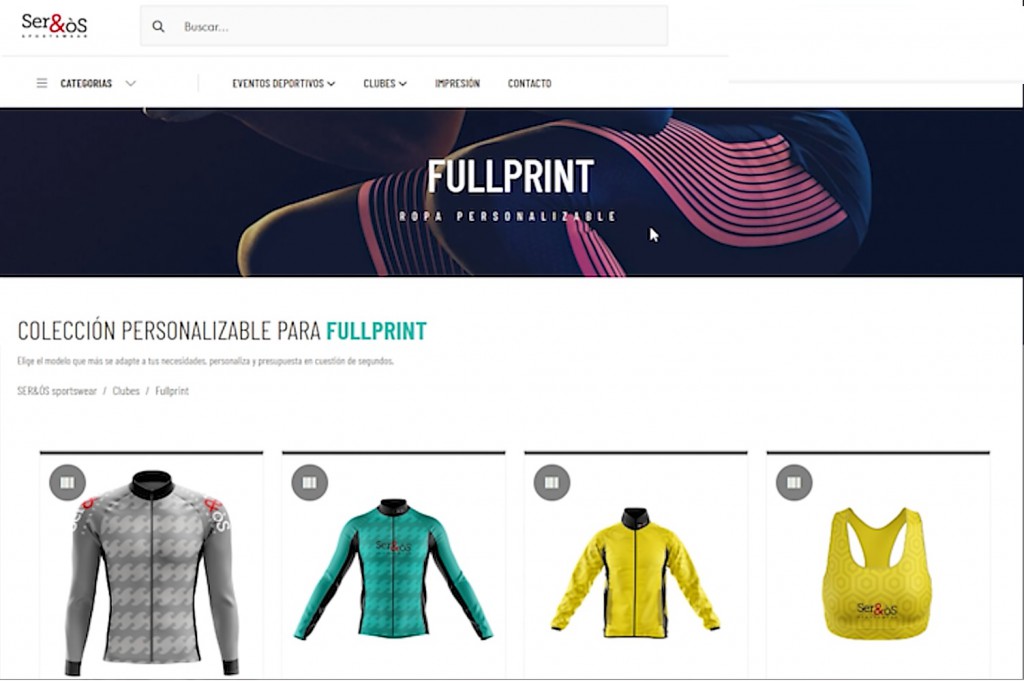This screenshot has height=681, width=1024.
Task: Click compare icon on gray jersey
Action: pos(67,483)
